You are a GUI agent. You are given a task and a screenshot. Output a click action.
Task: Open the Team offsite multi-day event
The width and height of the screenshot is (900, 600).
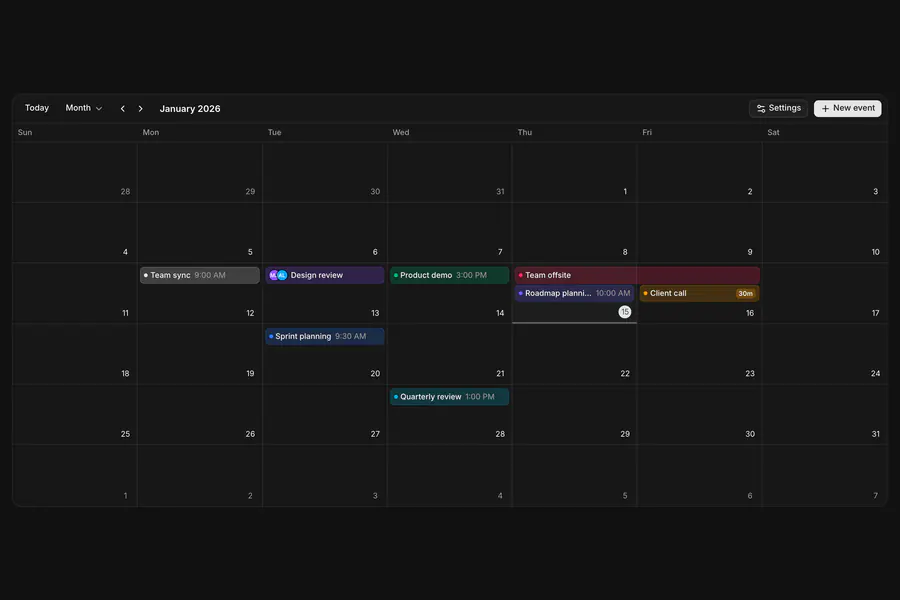637,275
